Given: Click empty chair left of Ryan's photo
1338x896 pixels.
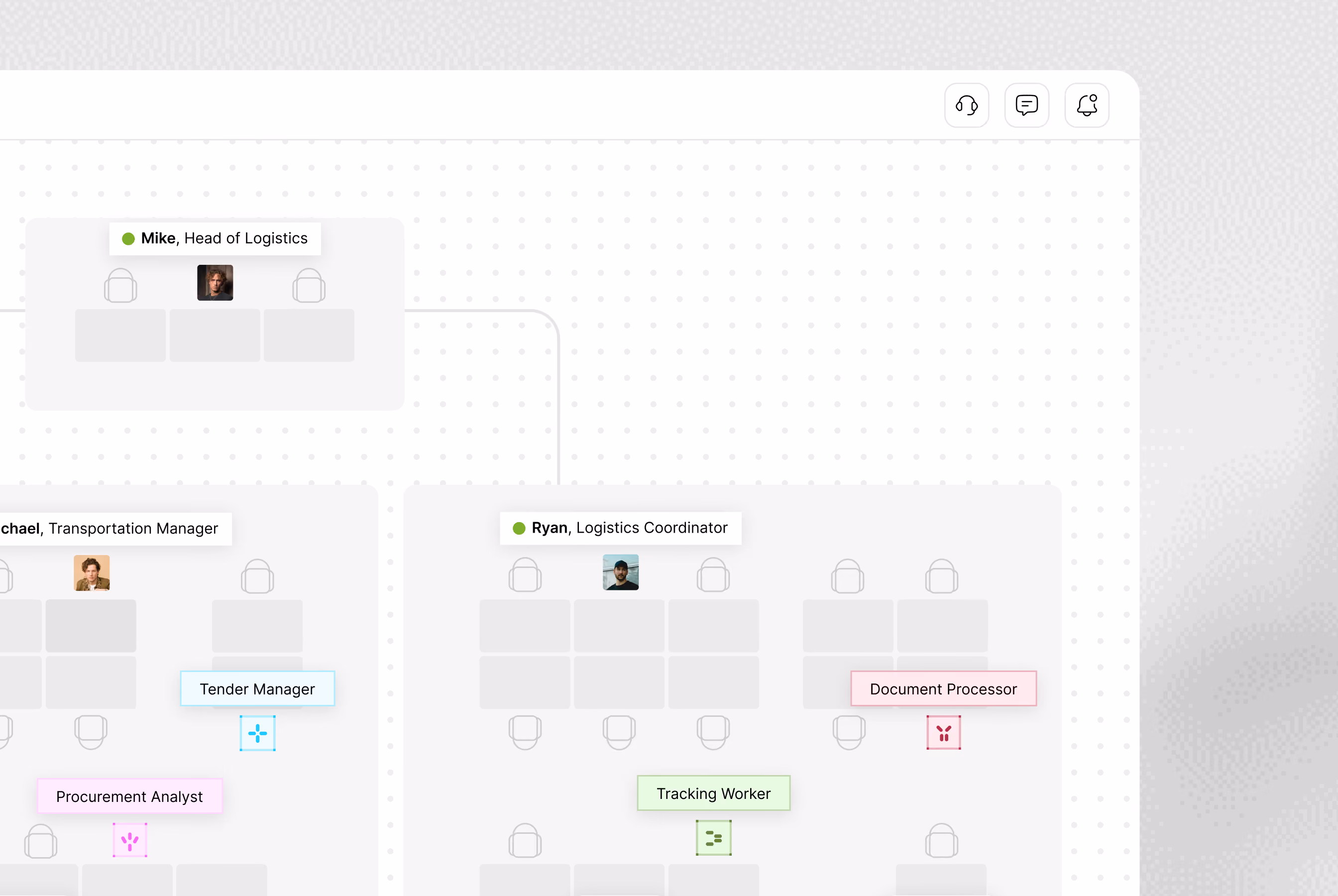Looking at the screenshot, I should coord(525,575).
